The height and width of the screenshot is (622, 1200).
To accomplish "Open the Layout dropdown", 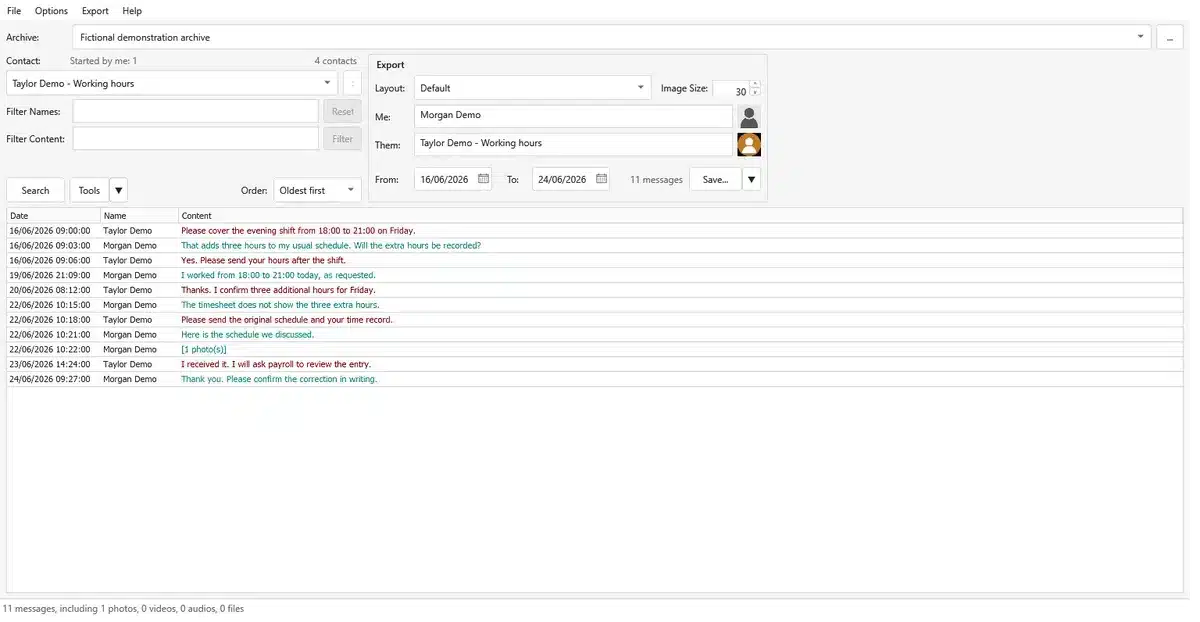I will click(x=641, y=88).
